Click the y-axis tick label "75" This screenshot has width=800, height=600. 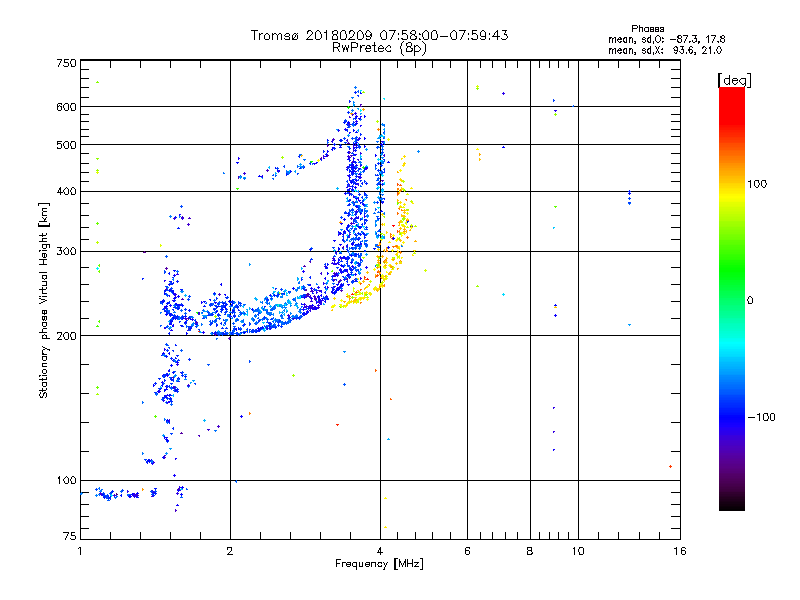click(70, 536)
